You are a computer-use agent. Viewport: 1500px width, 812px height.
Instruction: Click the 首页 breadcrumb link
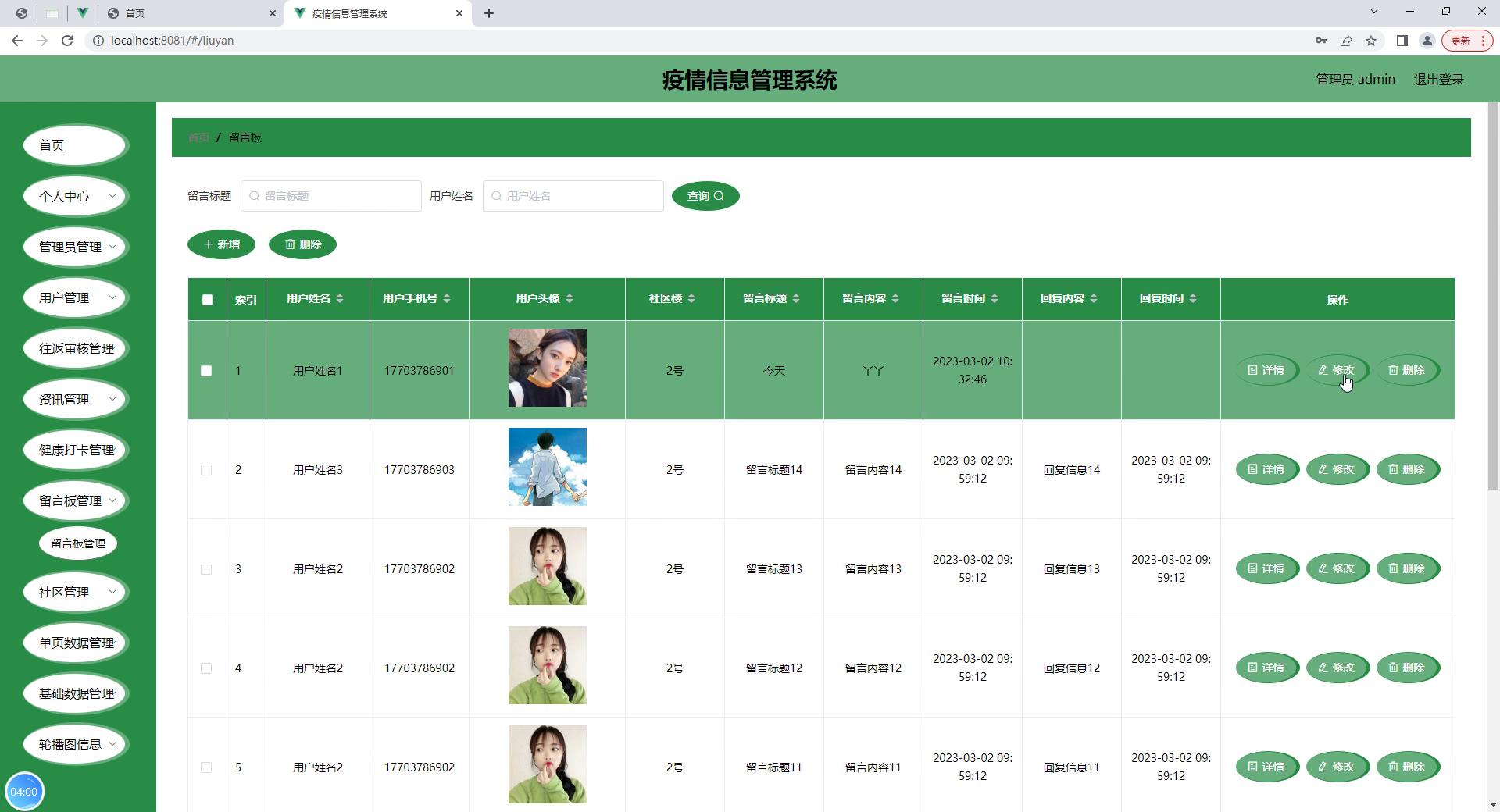coord(198,137)
